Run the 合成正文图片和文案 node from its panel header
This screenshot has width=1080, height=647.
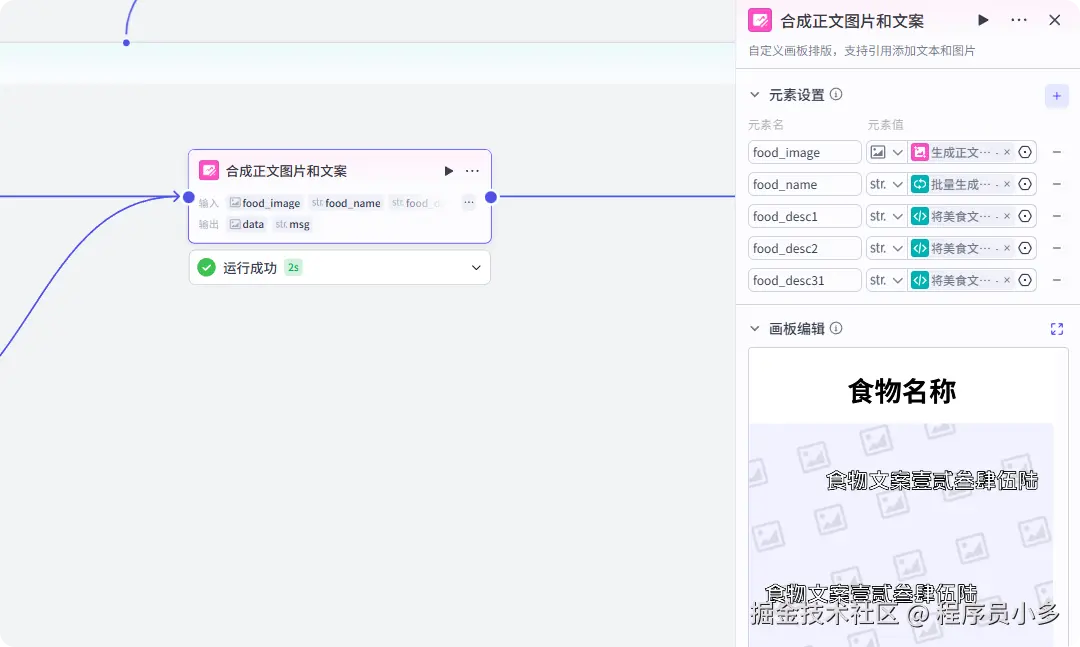982,19
